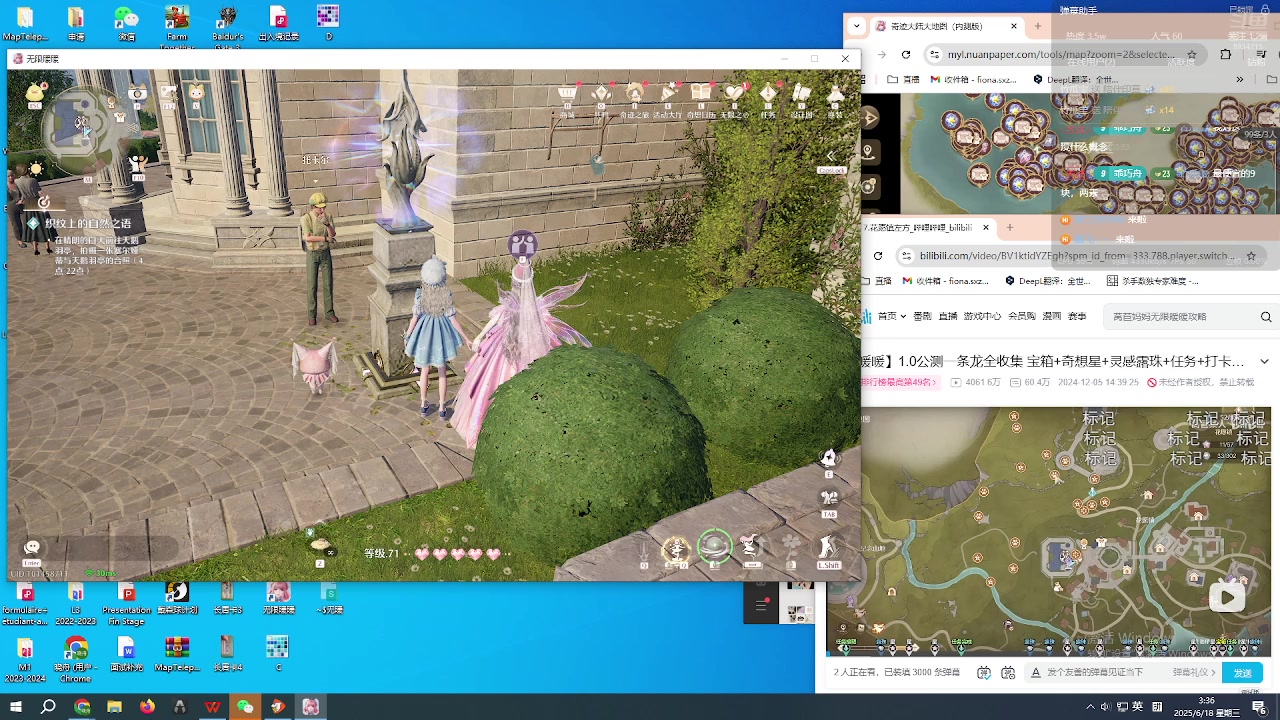Open the 换装 wardrobe dress icon
This screenshot has width=1280, height=720.
[x=835, y=96]
